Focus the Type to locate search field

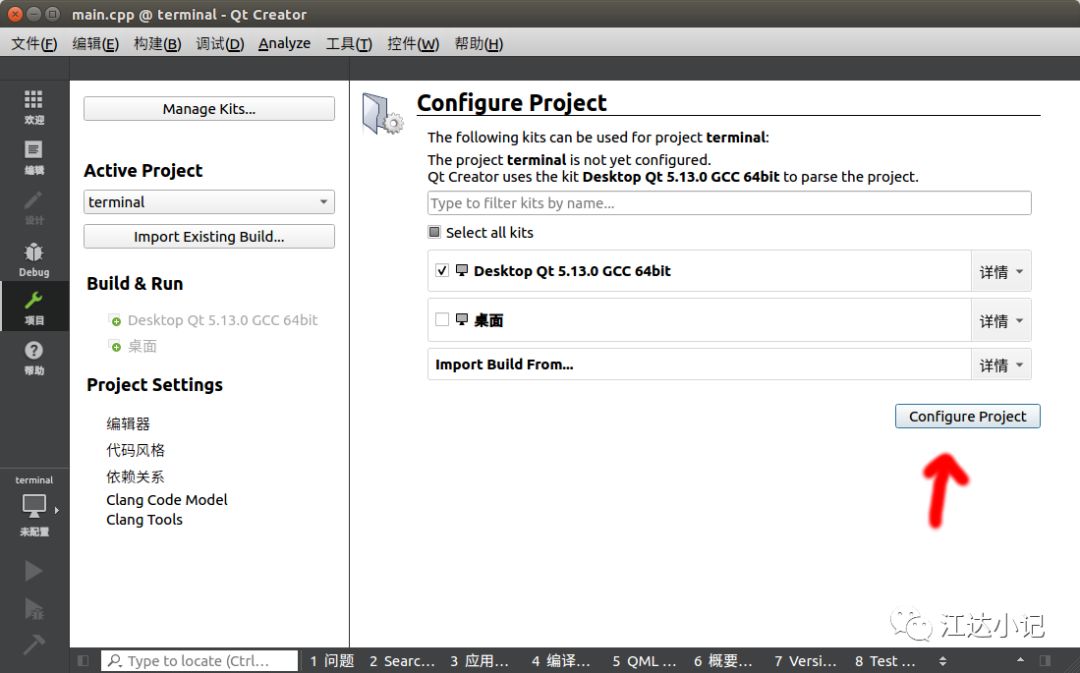[200, 661]
